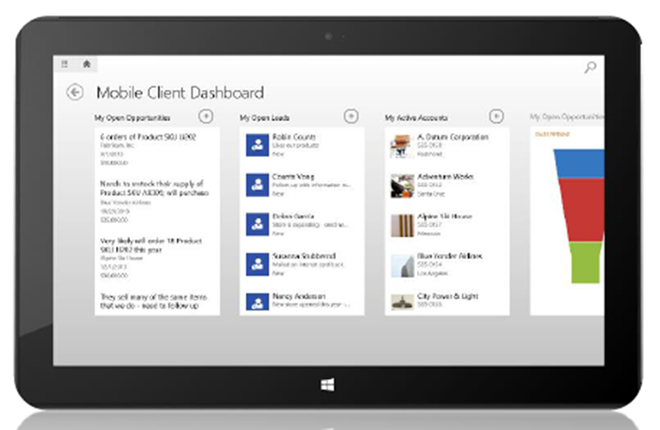Add new item to My Open Opportunities

coord(206,117)
